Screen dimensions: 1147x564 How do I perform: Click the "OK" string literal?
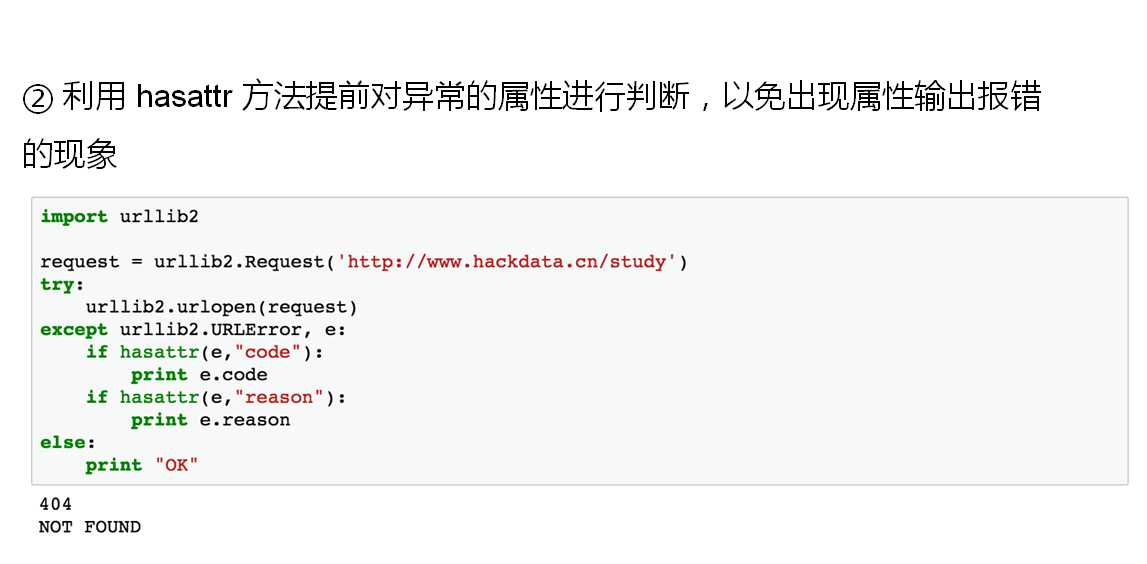176,465
